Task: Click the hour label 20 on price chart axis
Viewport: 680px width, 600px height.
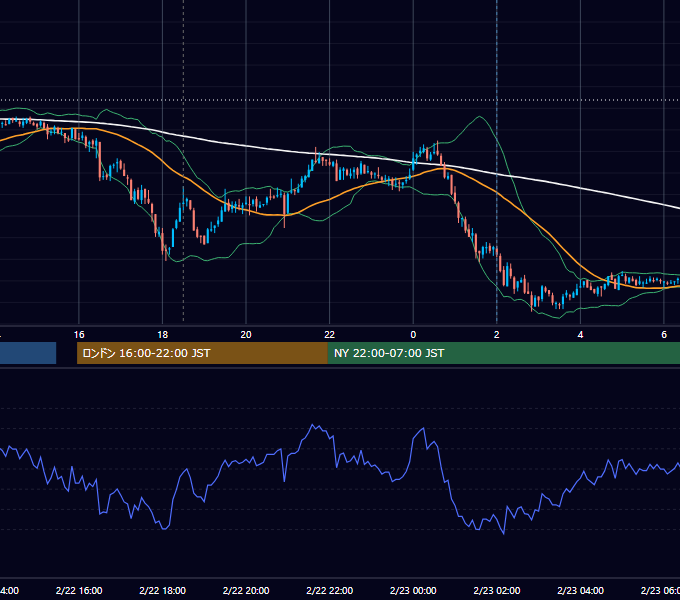Action: tap(246, 335)
